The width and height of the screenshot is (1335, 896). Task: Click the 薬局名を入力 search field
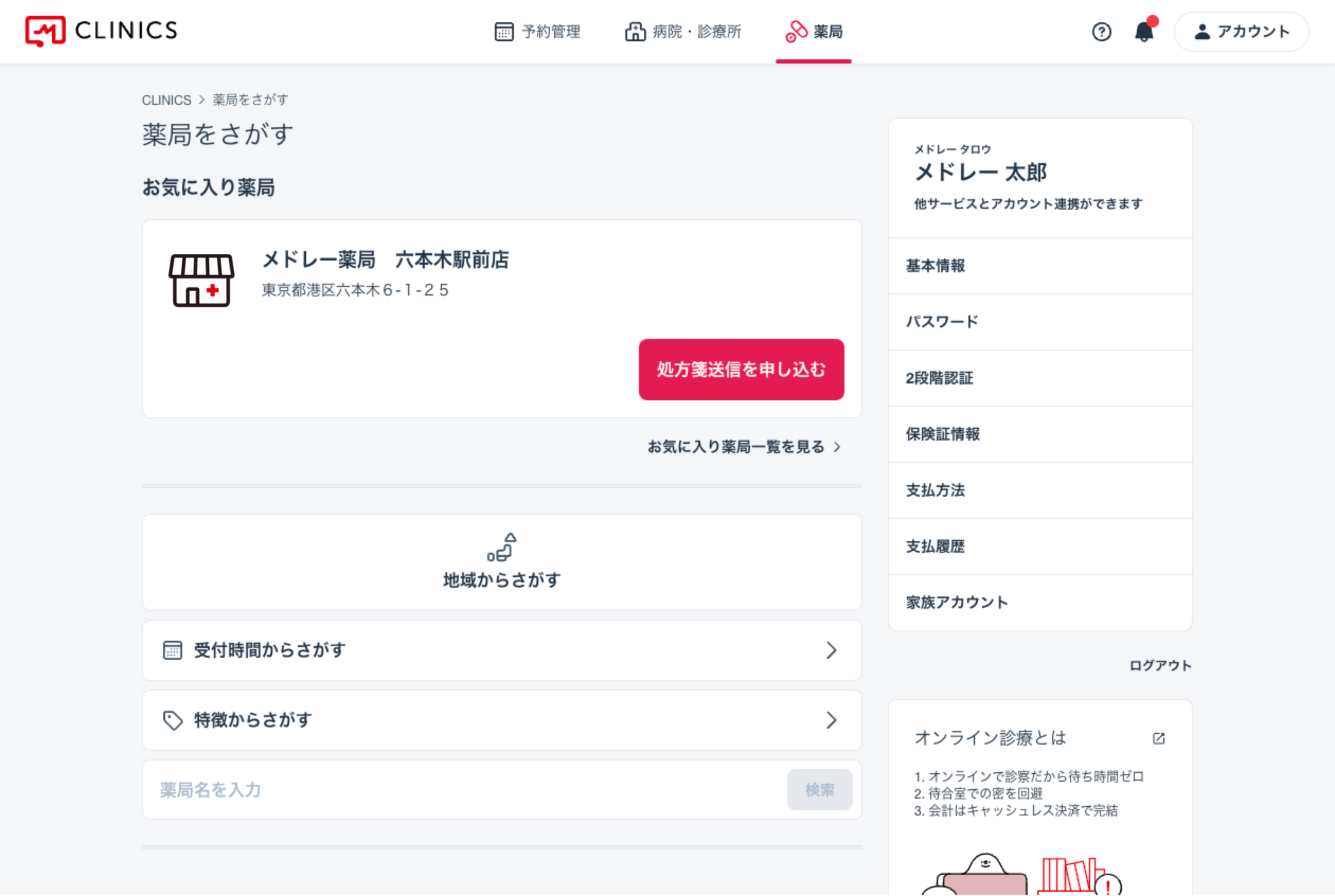(465, 790)
